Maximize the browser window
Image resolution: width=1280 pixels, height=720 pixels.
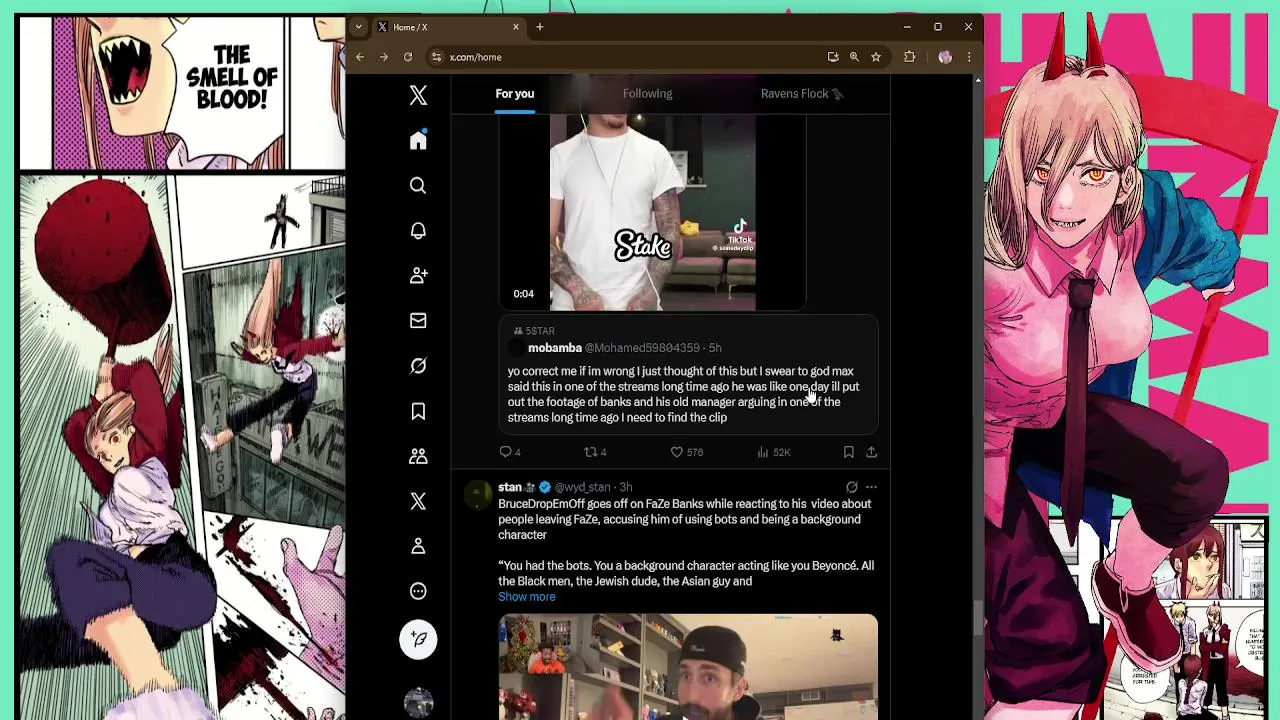click(x=938, y=27)
